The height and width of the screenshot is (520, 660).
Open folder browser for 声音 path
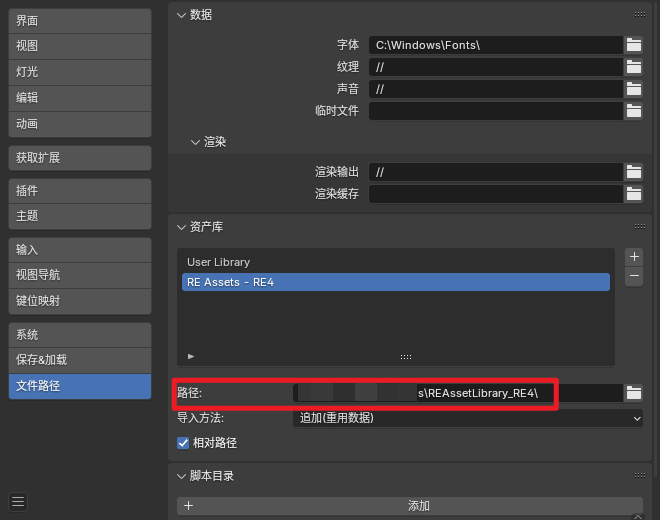pos(633,89)
